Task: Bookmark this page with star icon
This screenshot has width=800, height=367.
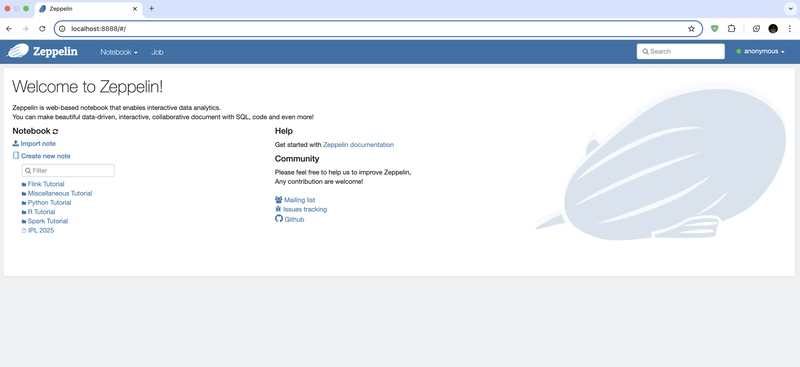Action: 691,29
